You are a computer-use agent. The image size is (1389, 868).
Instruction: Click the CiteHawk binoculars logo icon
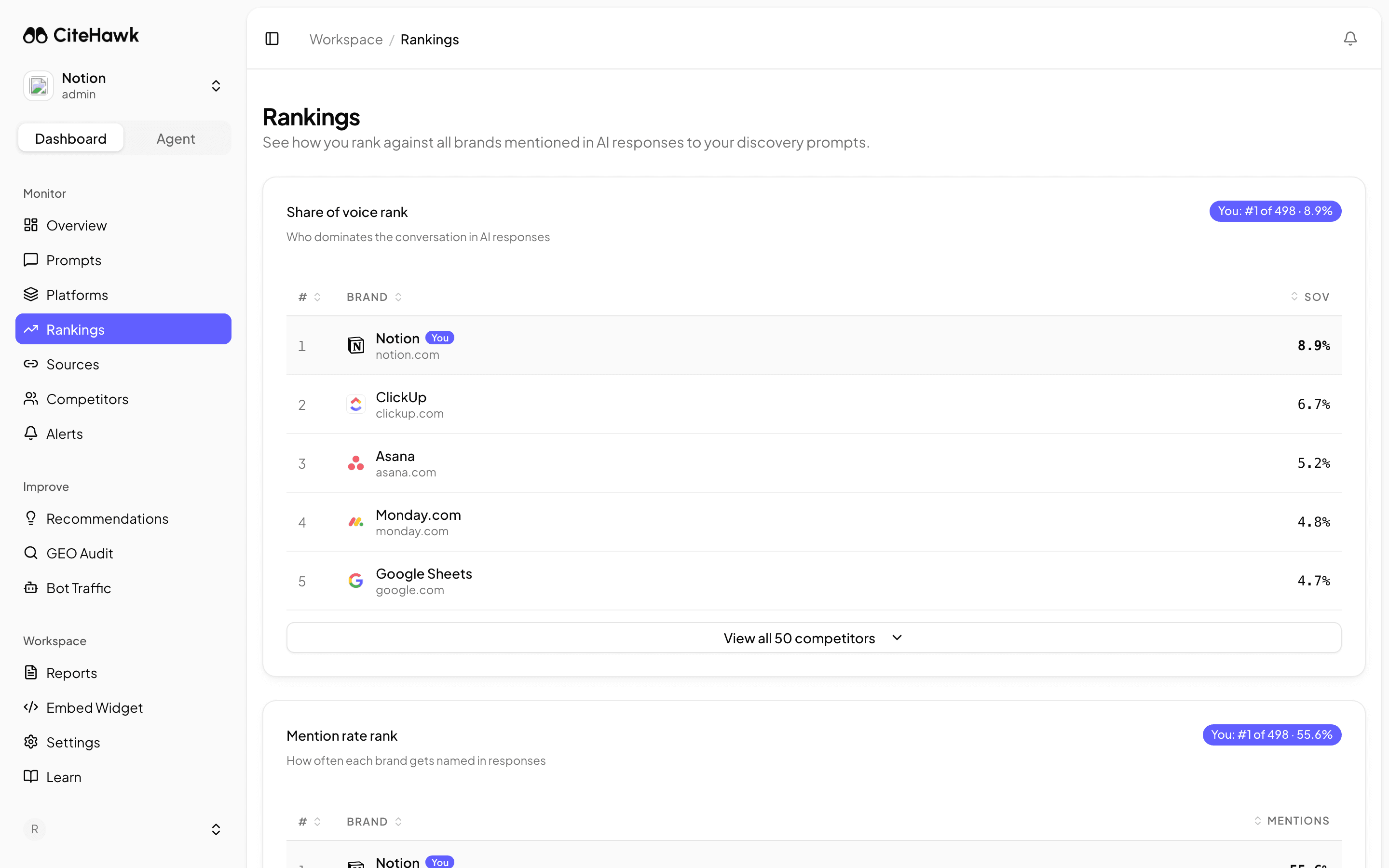point(35,36)
